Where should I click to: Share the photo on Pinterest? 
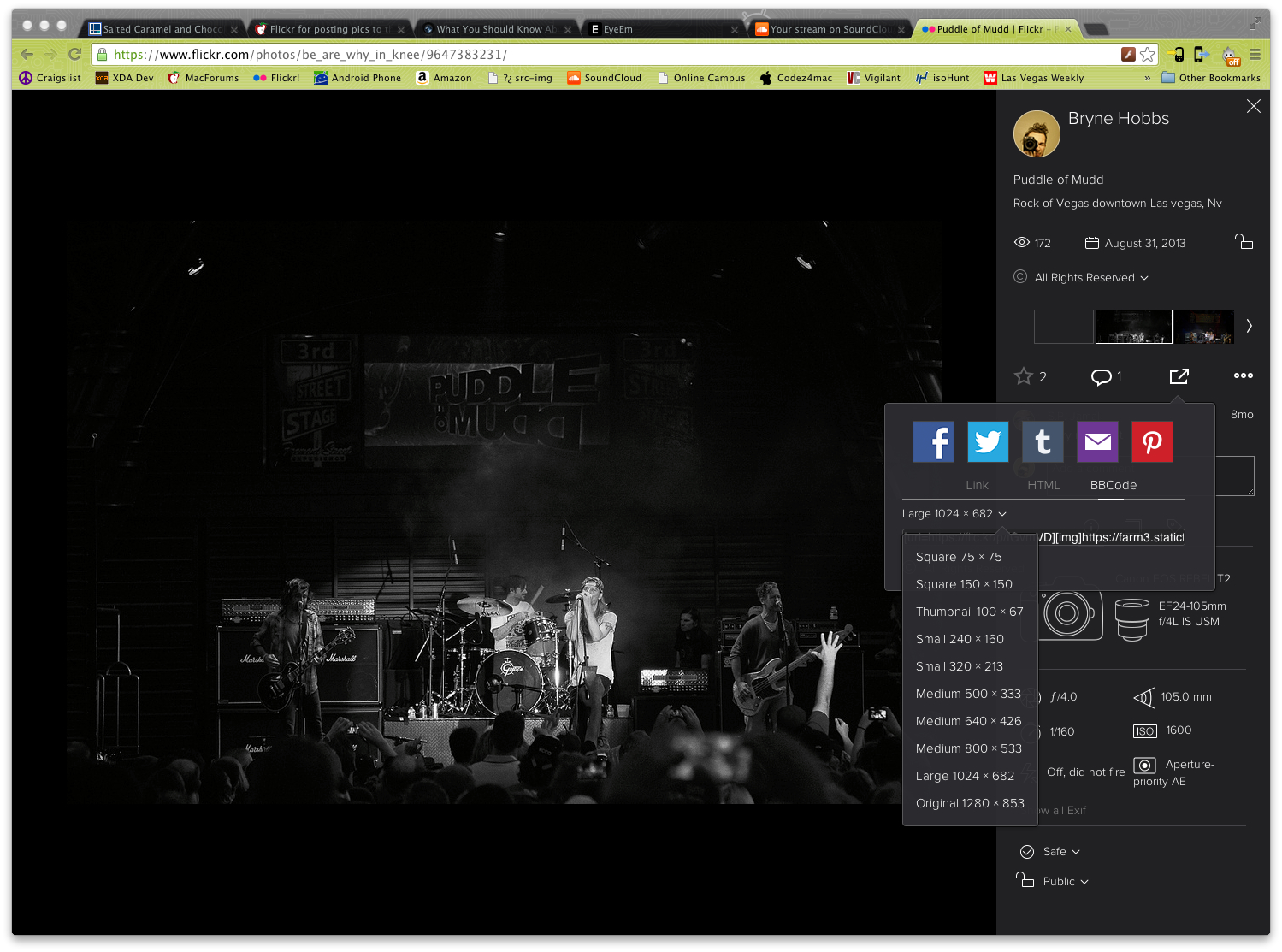(1152, 442)
